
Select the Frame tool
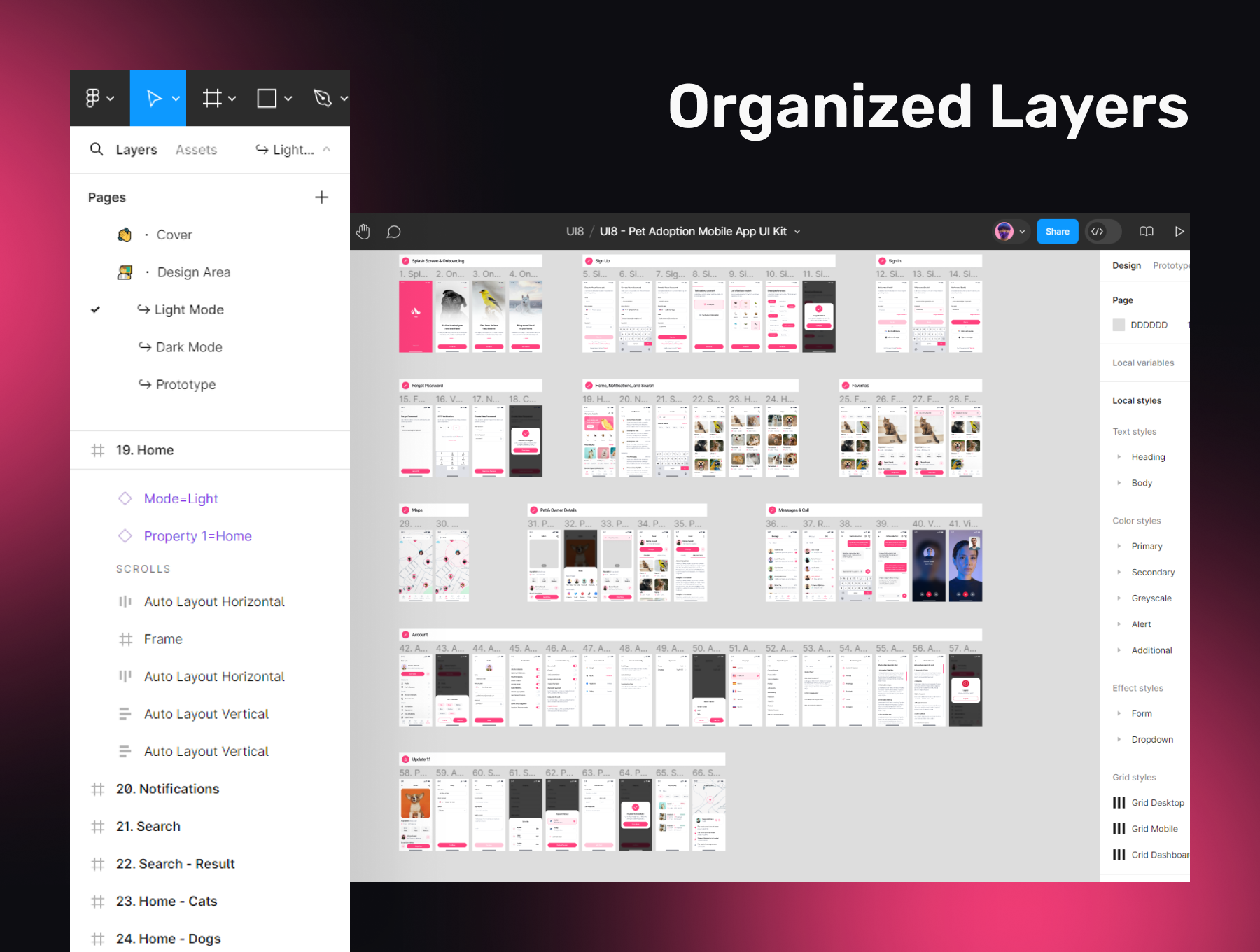(213, 97)
